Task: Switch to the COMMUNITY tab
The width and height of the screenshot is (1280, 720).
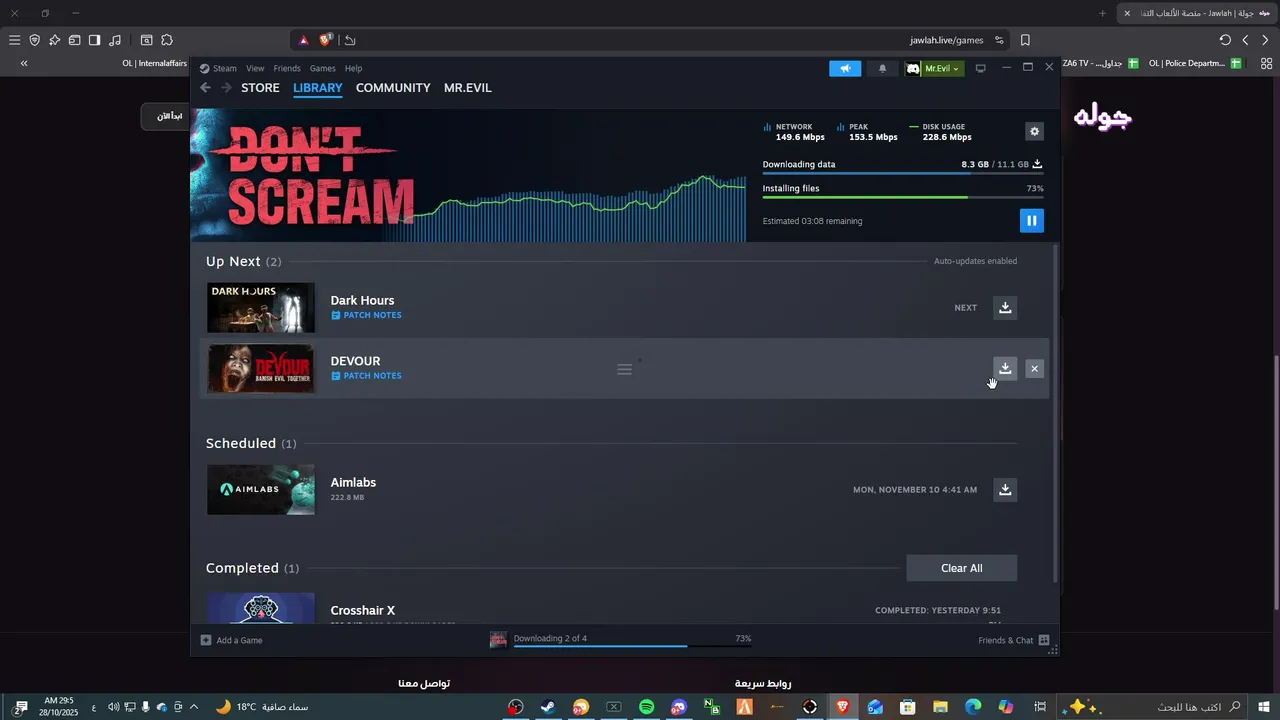Action: [x=393, y=88]
